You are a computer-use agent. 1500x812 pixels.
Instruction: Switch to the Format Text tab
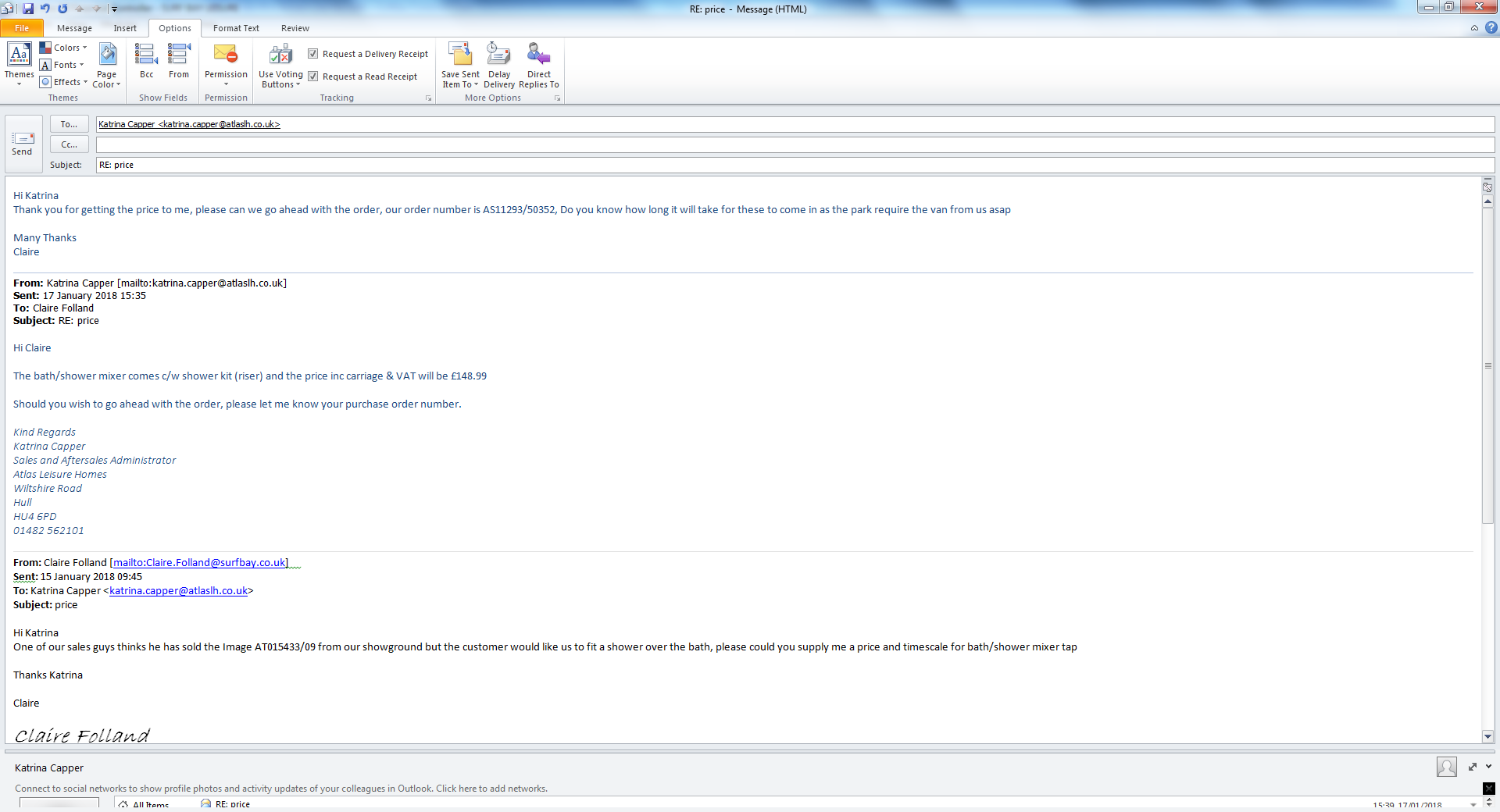[x=236, y=28]
